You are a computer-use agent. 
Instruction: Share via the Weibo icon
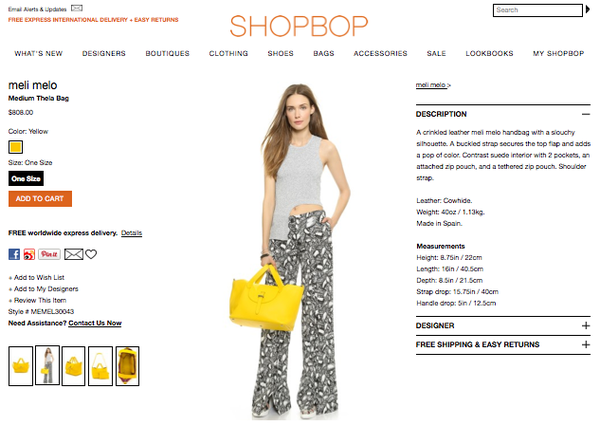[29, 254]
